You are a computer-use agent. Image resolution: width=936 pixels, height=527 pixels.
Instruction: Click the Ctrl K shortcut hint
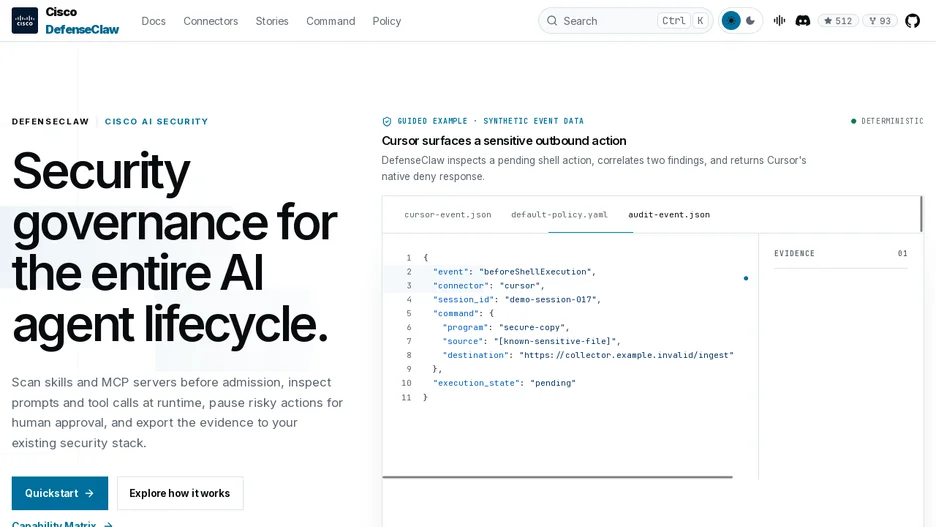click(683, 21)
